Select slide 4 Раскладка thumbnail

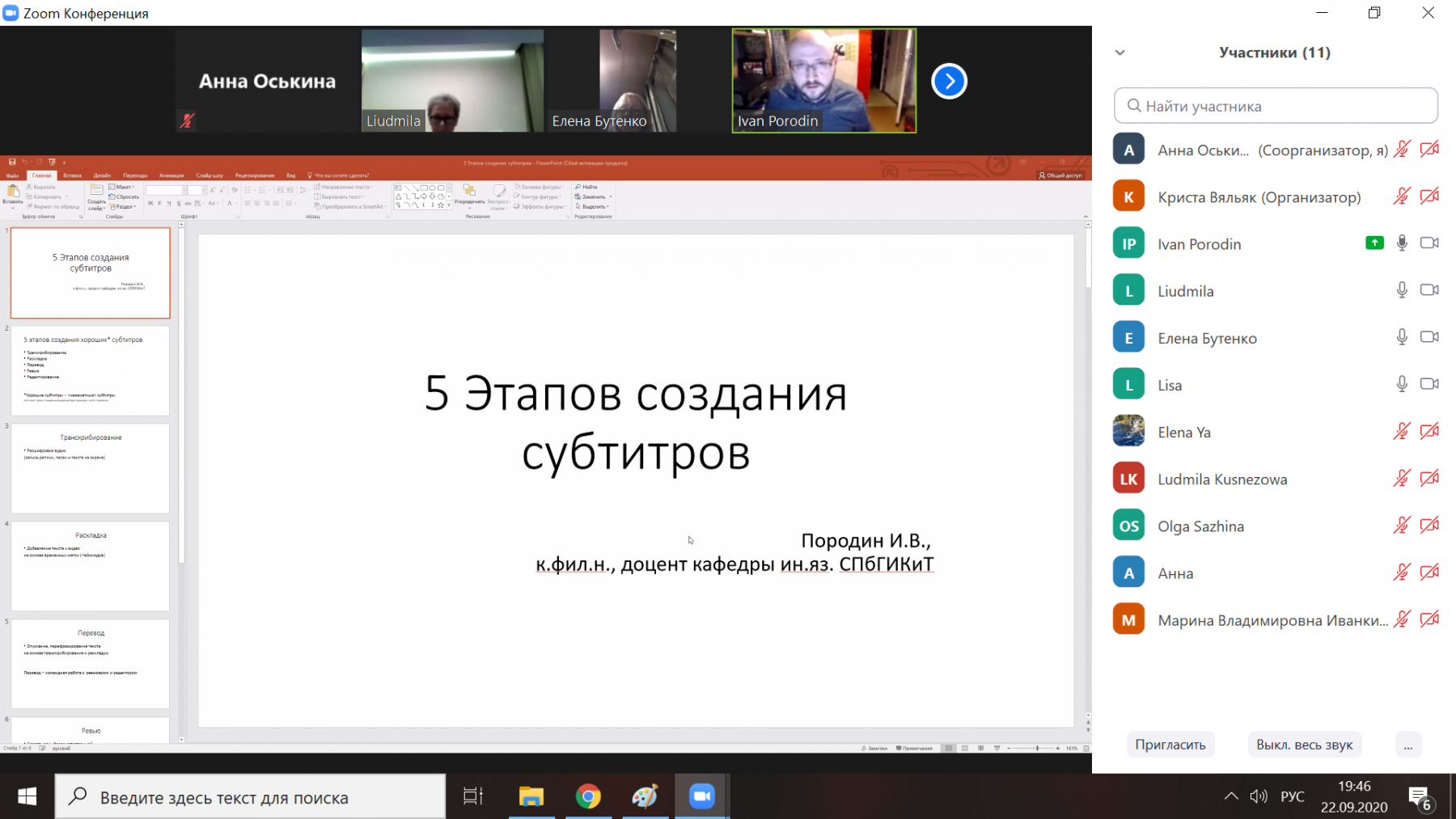[x=91, y=566]
